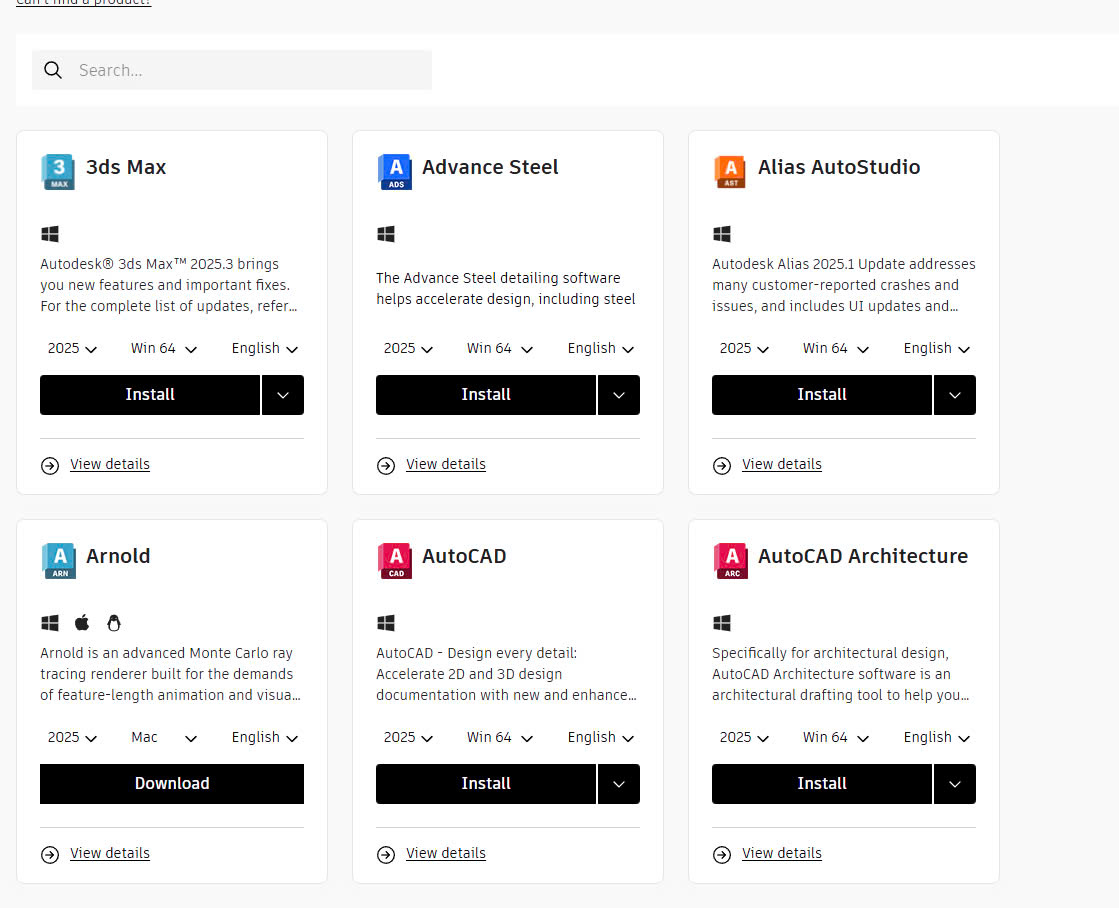Open Advance Steel English language dropdown

click(x=600, y=348)
